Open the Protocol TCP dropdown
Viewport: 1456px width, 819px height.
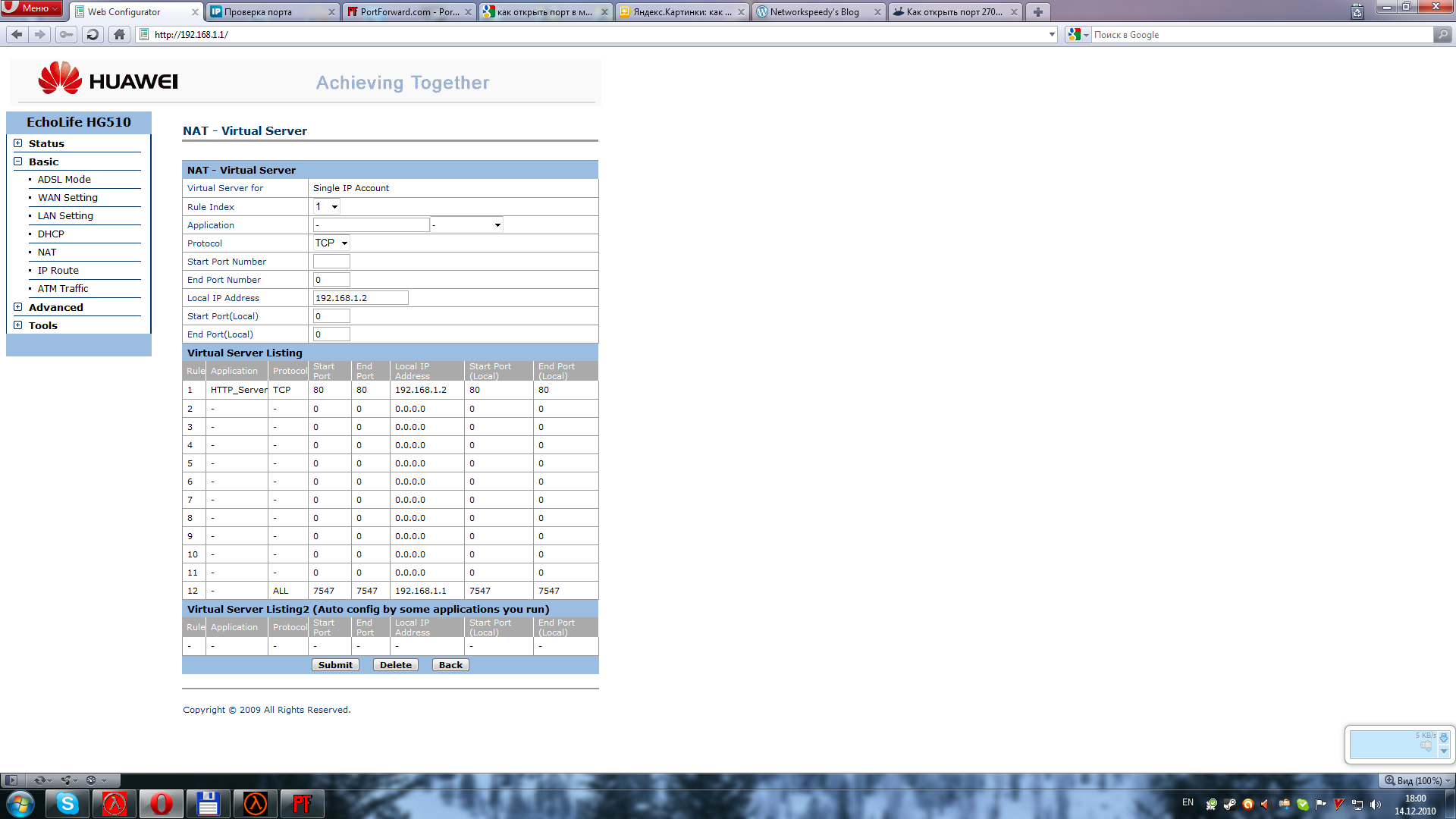(331, 243)
